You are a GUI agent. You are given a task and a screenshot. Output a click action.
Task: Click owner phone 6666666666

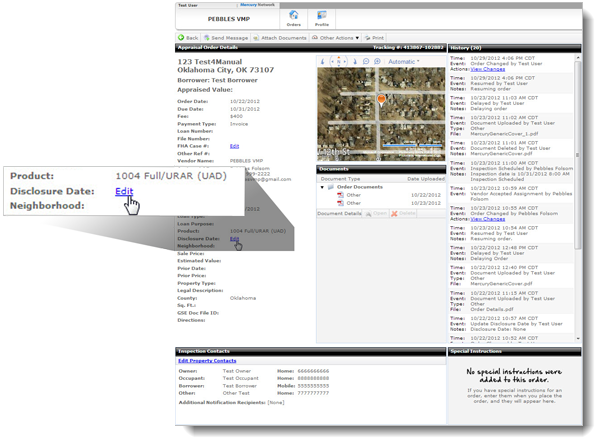(313, 371)
